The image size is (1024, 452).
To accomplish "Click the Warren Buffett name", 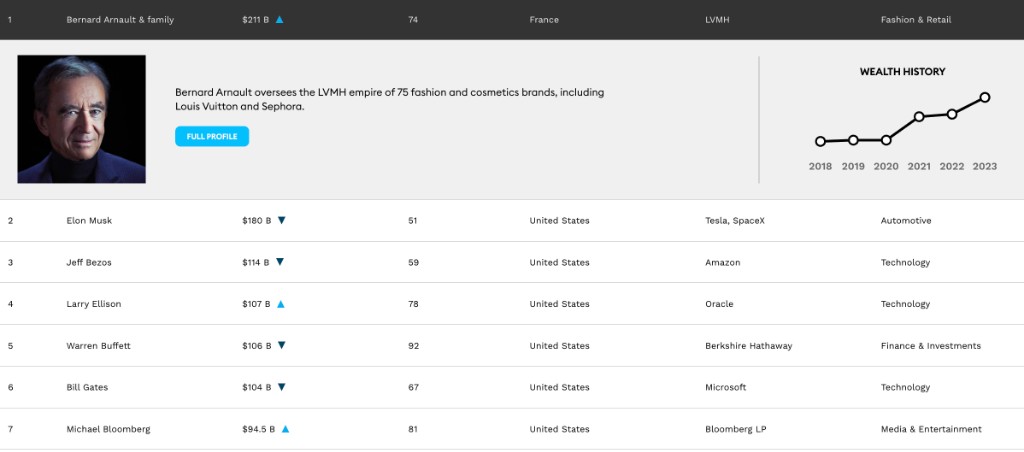I will [98, 346].
